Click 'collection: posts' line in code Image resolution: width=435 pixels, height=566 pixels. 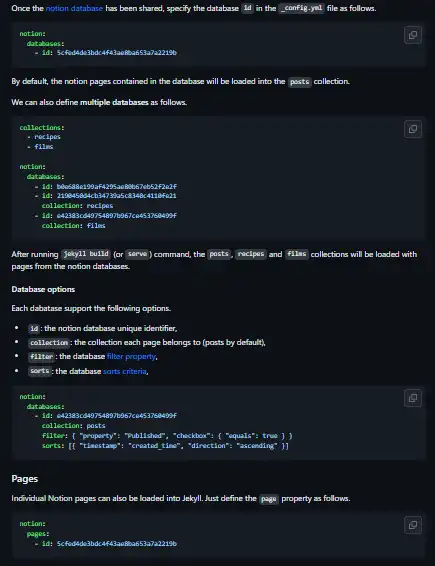(74, 426)
